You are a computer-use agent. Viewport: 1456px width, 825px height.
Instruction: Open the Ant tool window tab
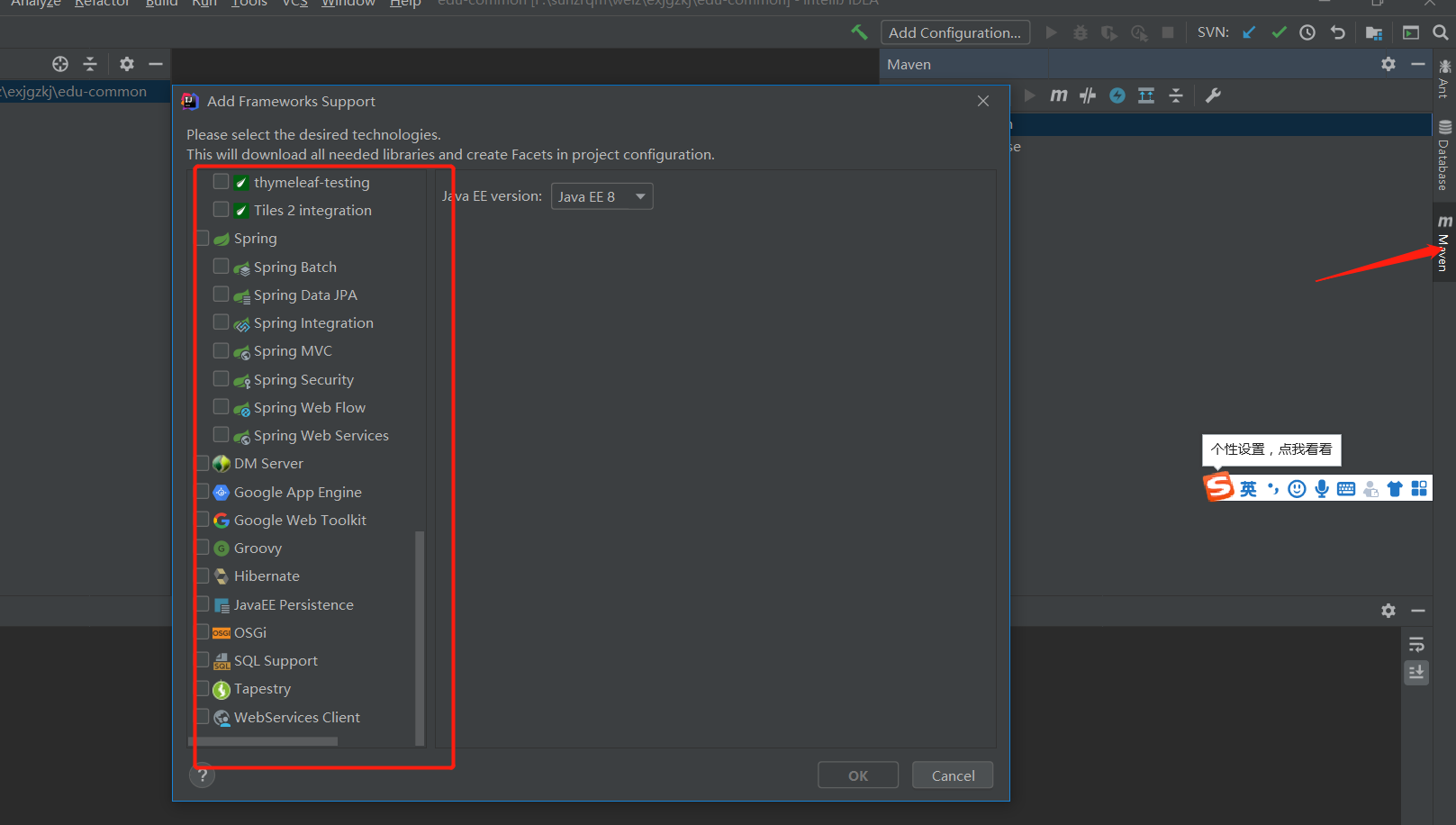tap(1444, 78)
